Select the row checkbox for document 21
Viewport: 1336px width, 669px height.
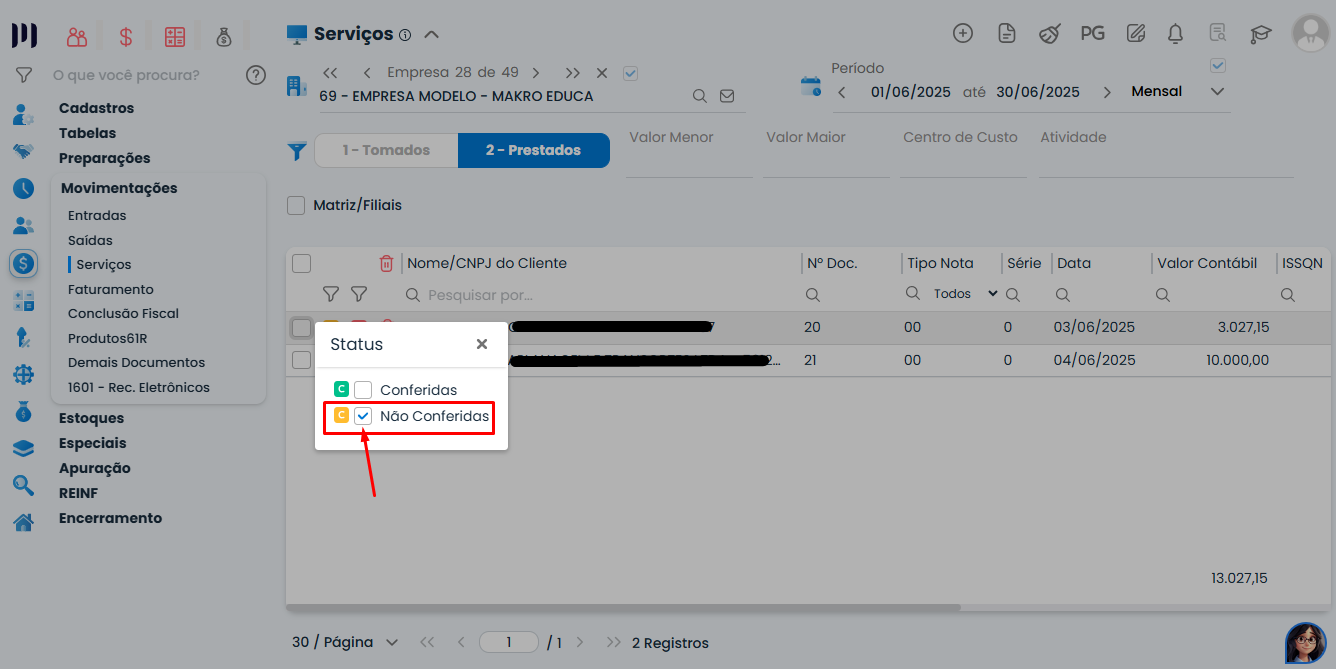(301, 360)
